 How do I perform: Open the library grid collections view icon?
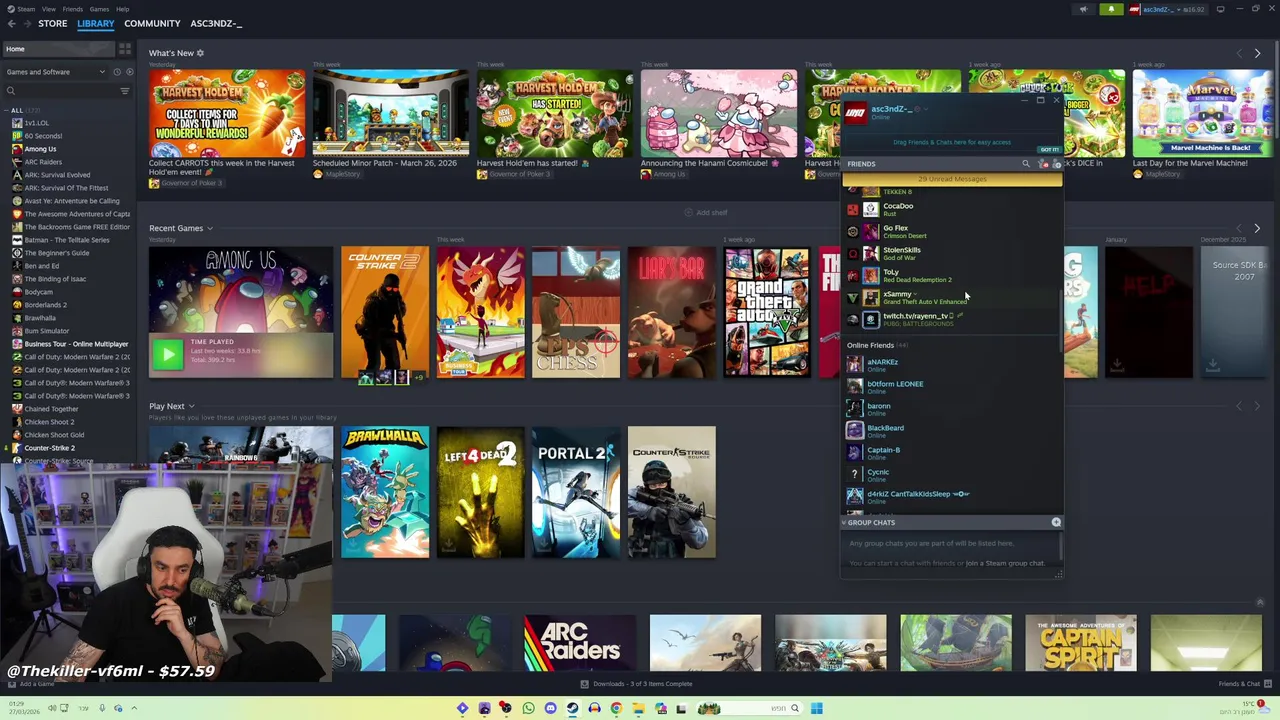point(125,48)
